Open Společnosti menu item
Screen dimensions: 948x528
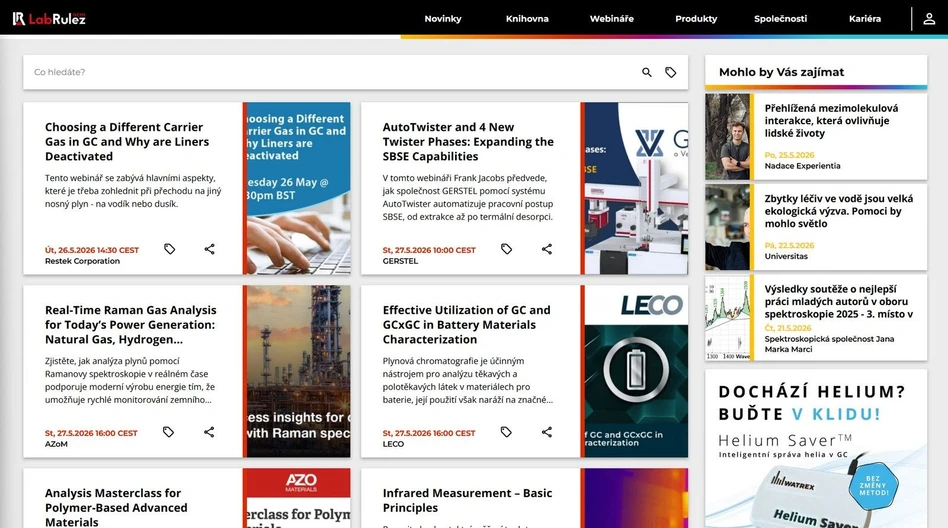[x=781, y=19]
